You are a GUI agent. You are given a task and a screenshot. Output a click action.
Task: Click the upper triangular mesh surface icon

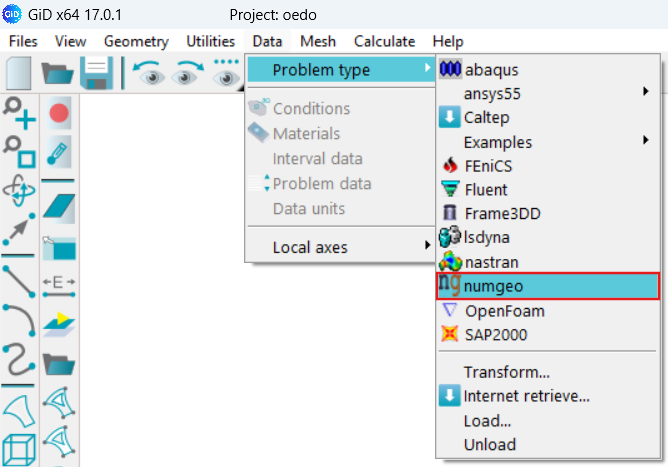(x=59, y=402)
